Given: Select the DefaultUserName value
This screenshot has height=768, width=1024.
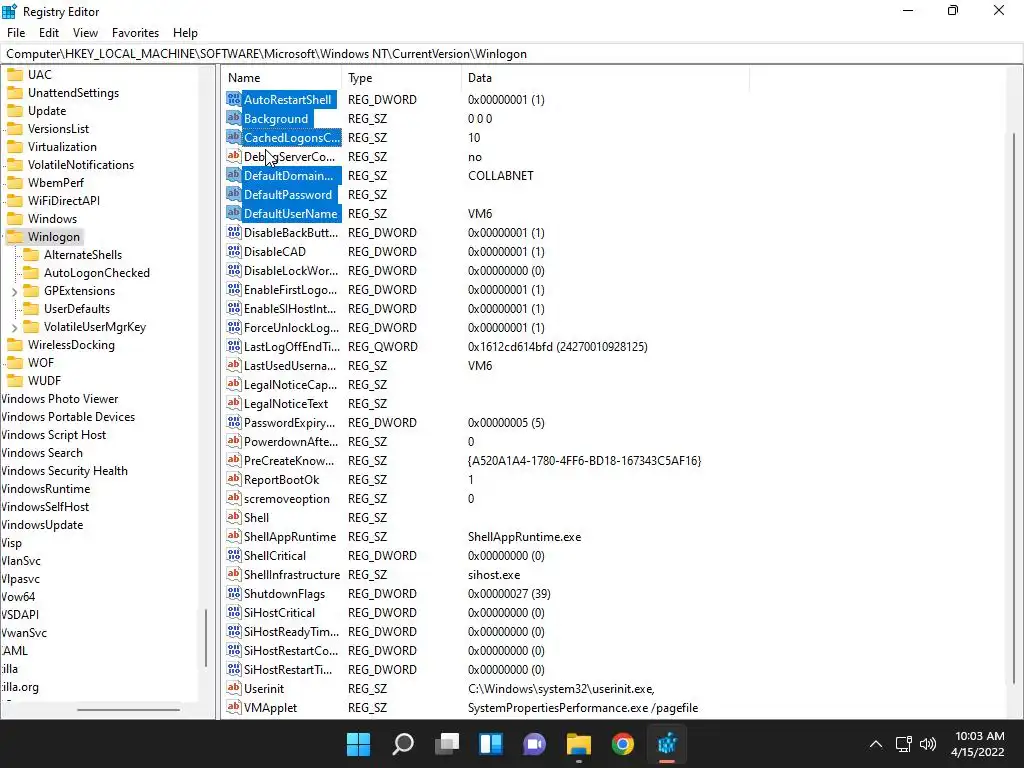Looking at the screenshot, I should tap(290, 214).
